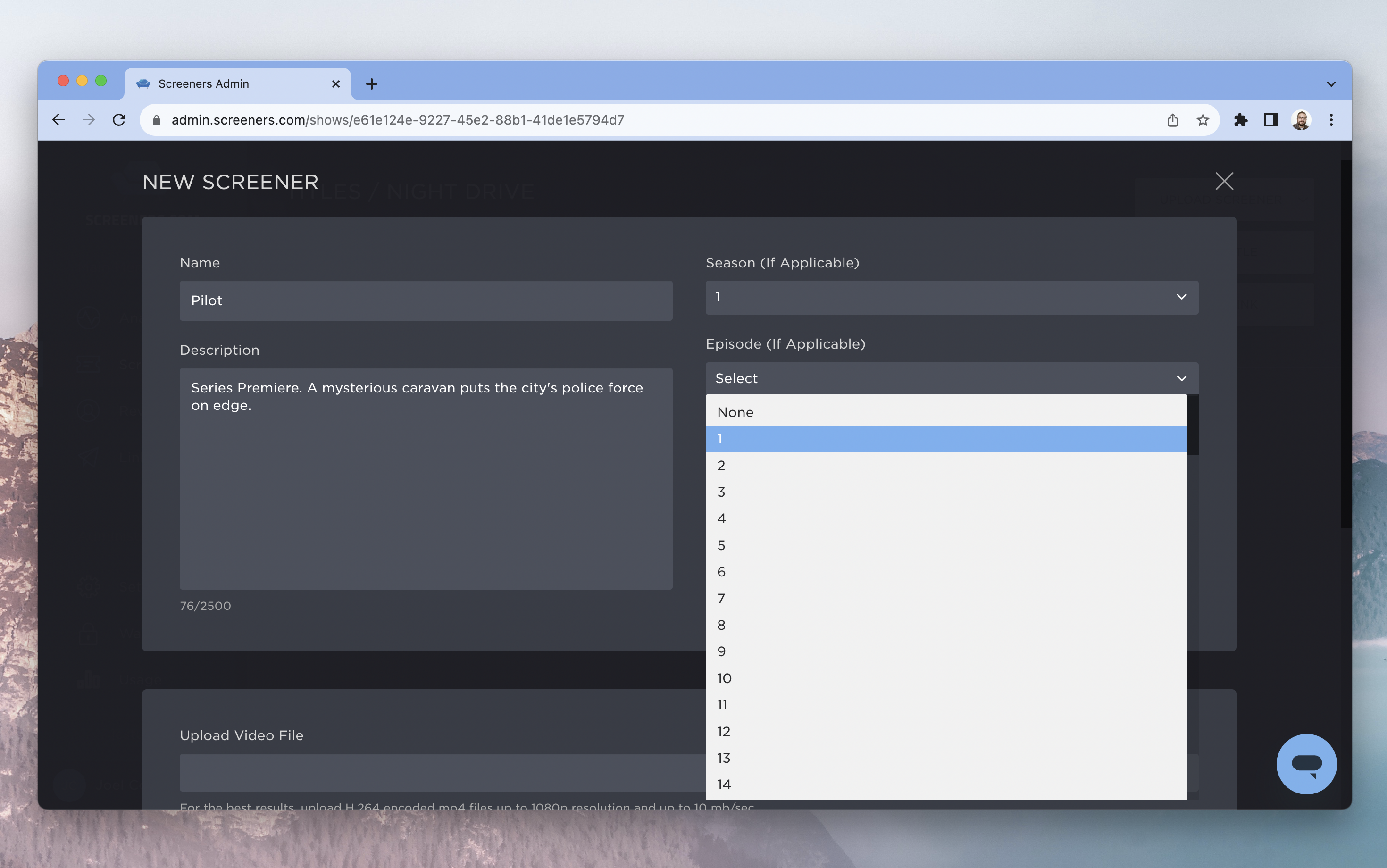Click the 76/2500 character counter
Viewport: 1387px width, 868px height.
[206, 606]
